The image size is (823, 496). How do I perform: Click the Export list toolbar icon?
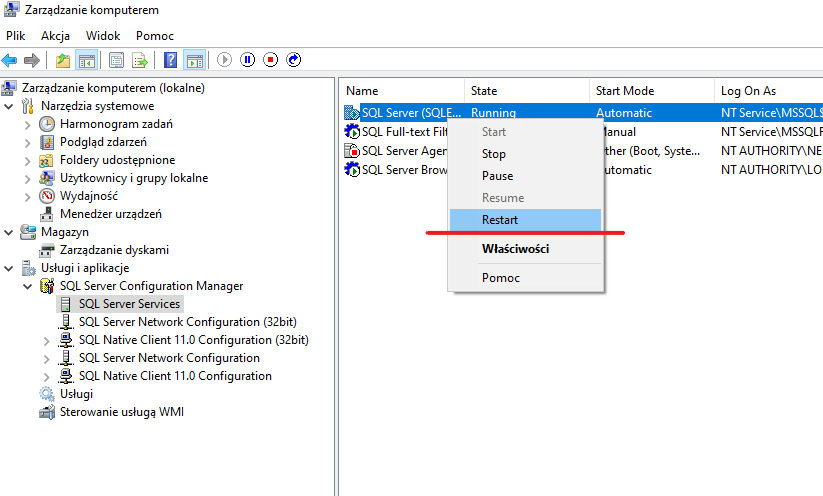click(140, 60)
